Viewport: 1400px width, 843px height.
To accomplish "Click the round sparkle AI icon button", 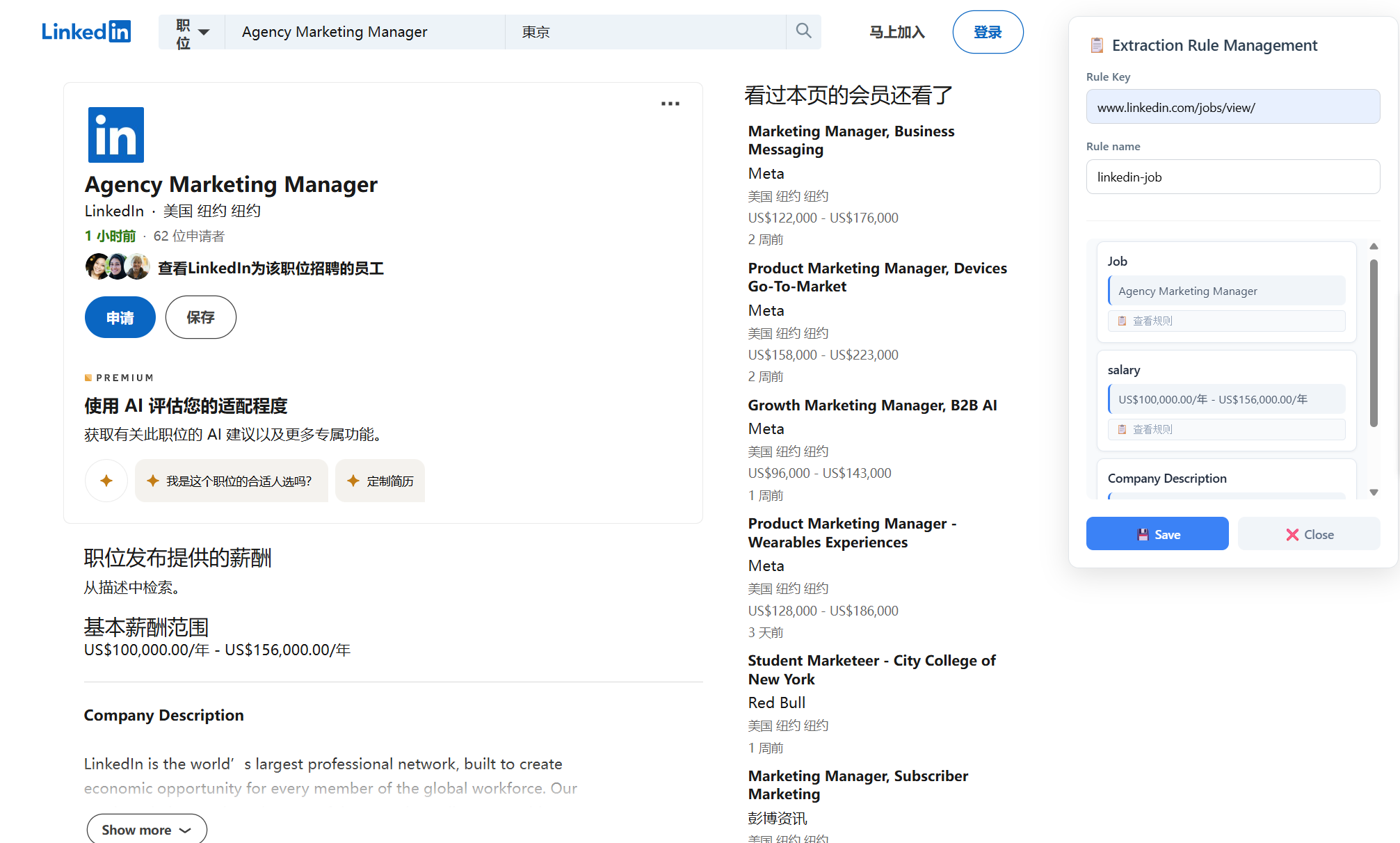I will pos(106,481).
